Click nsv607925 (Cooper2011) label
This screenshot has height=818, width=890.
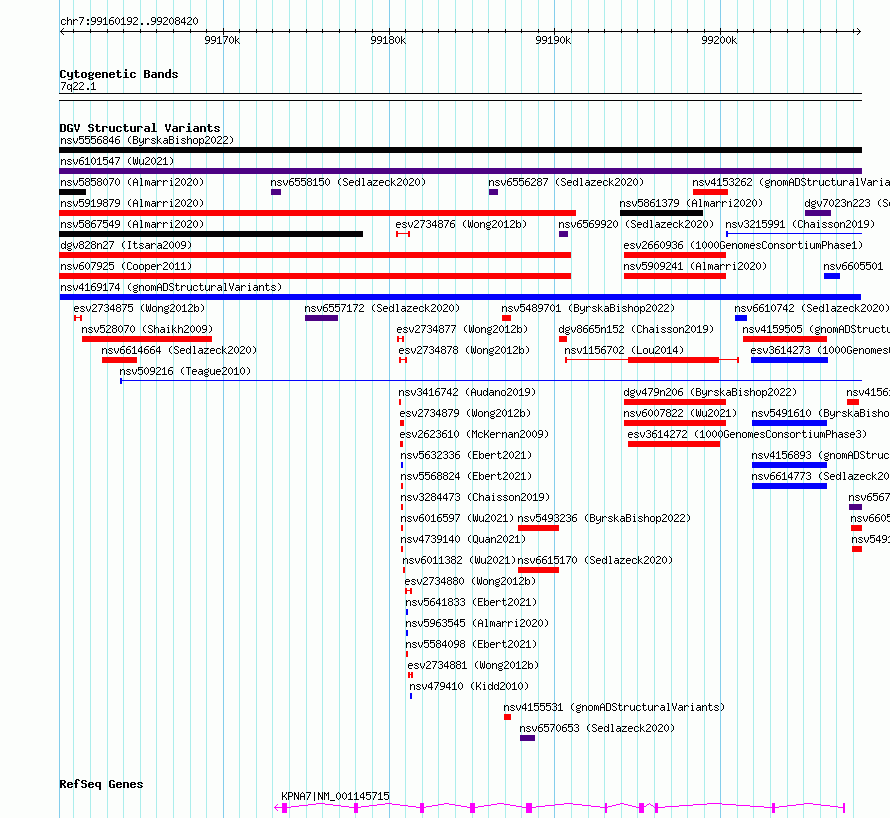tap(126, 266)
